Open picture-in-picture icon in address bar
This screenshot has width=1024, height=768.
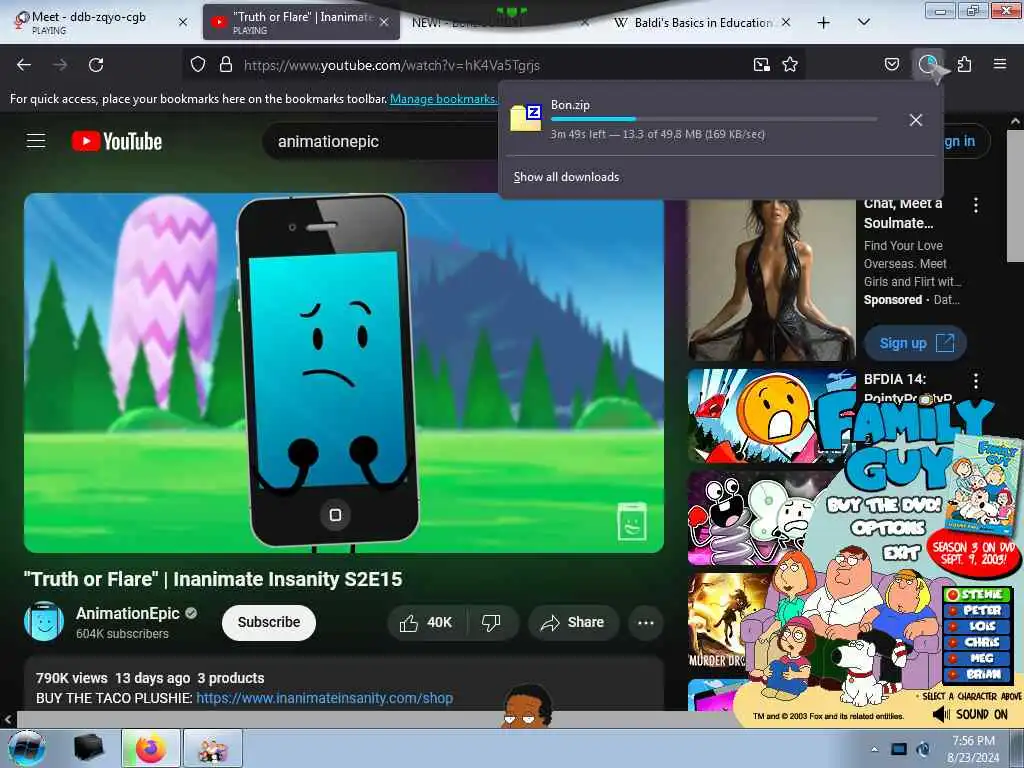[761, 65]
